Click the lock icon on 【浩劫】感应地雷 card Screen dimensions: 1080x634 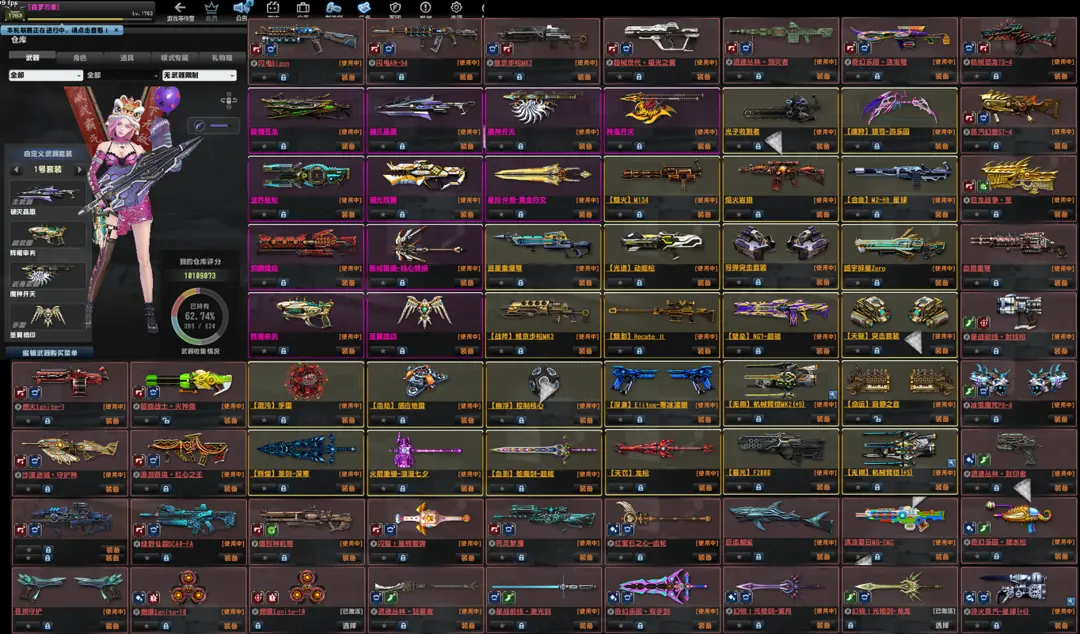[x=402, y=420]
